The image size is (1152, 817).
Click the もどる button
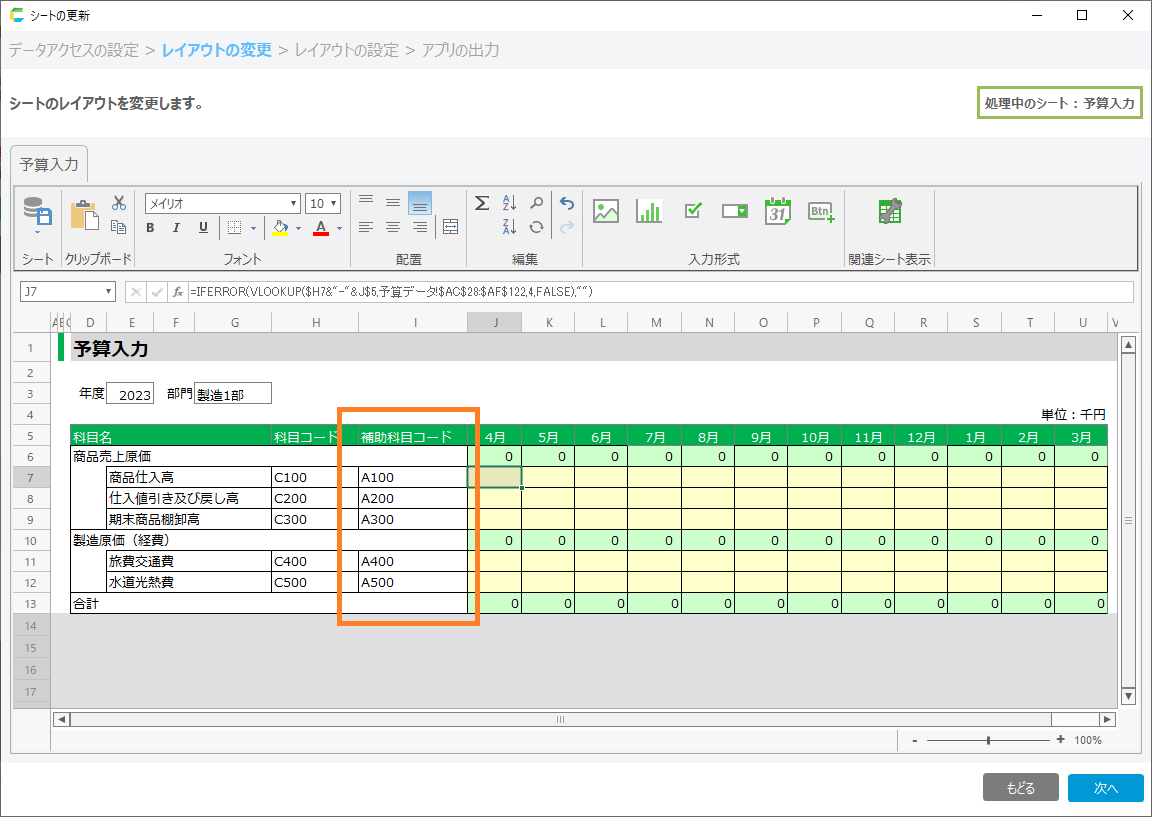click(x=1020, y=788)
